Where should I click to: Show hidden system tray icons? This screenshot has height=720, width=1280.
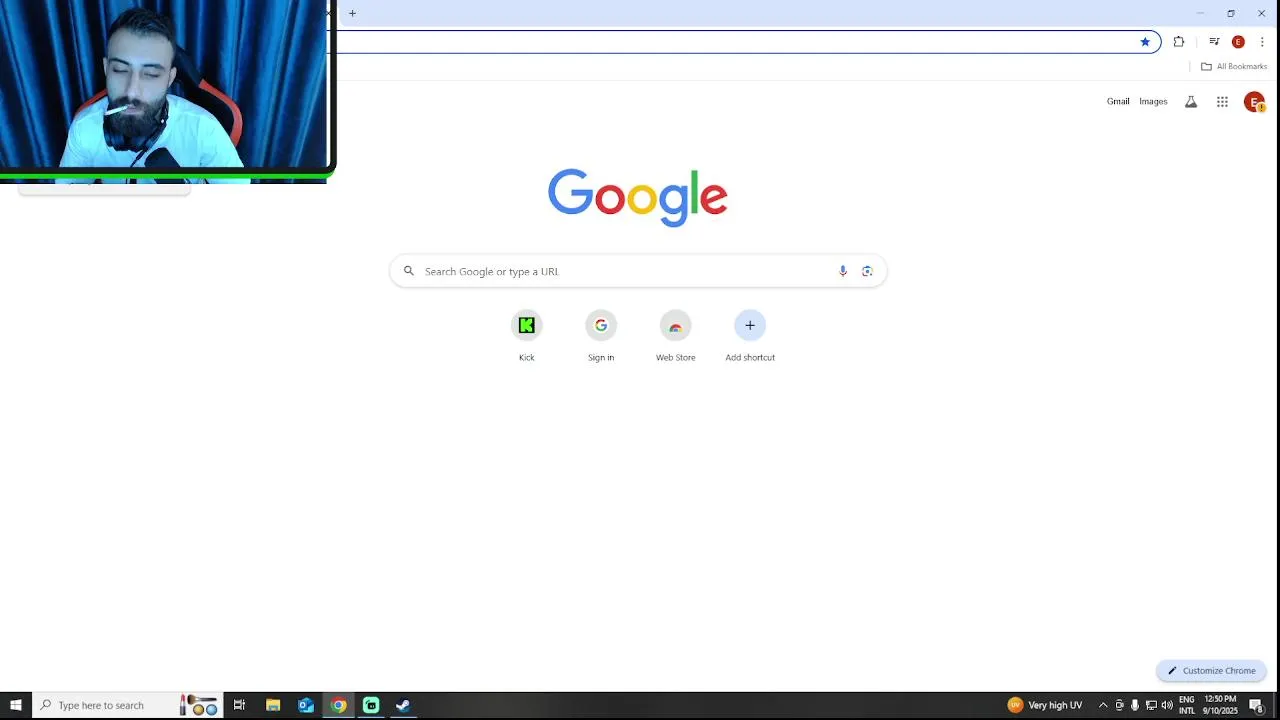(x=1103, y=705)
